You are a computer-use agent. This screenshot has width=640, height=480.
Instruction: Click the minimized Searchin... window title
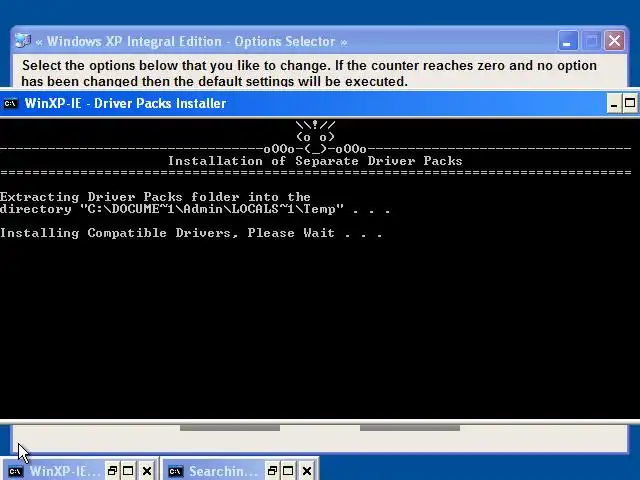[223, 471]
